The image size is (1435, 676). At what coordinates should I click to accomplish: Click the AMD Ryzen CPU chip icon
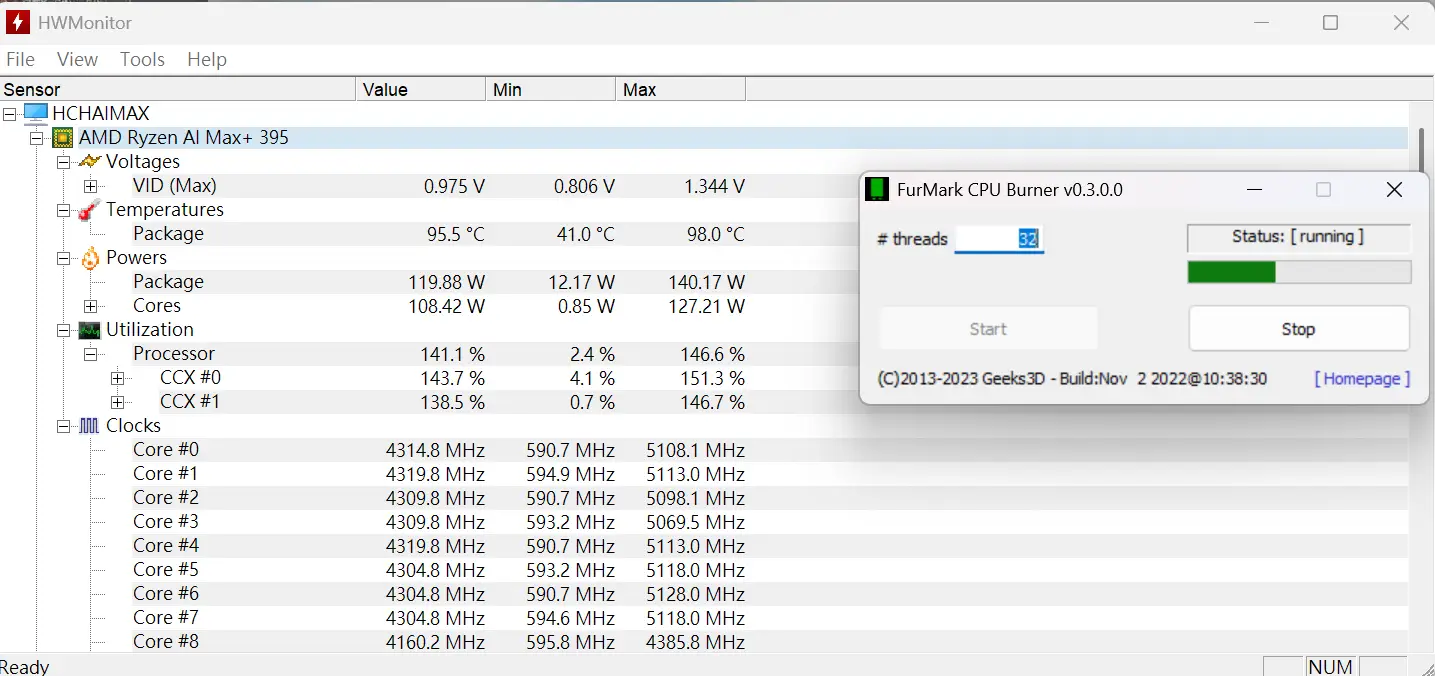(x=63, y=137)
